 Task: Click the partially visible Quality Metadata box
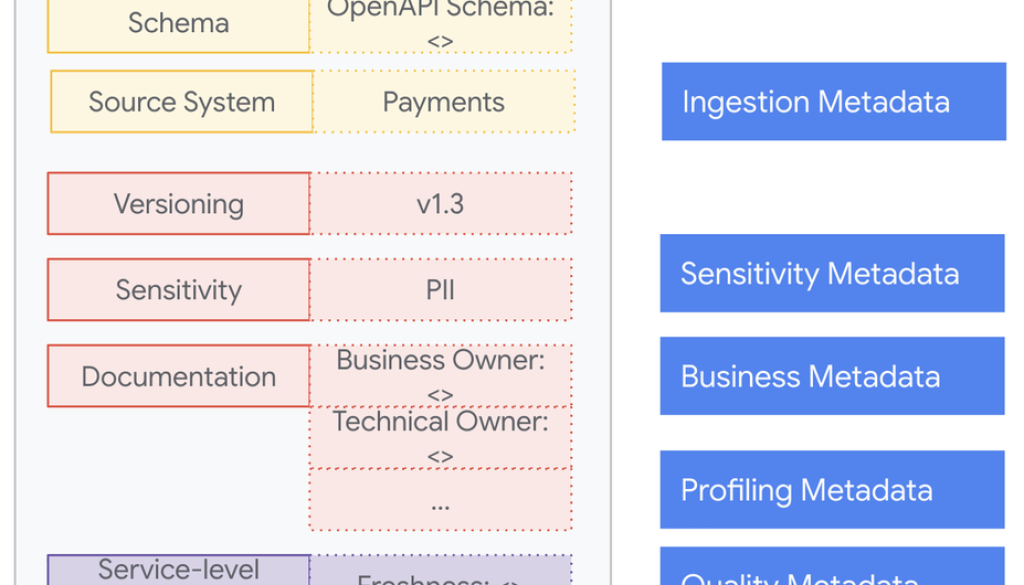coord(832,569)
